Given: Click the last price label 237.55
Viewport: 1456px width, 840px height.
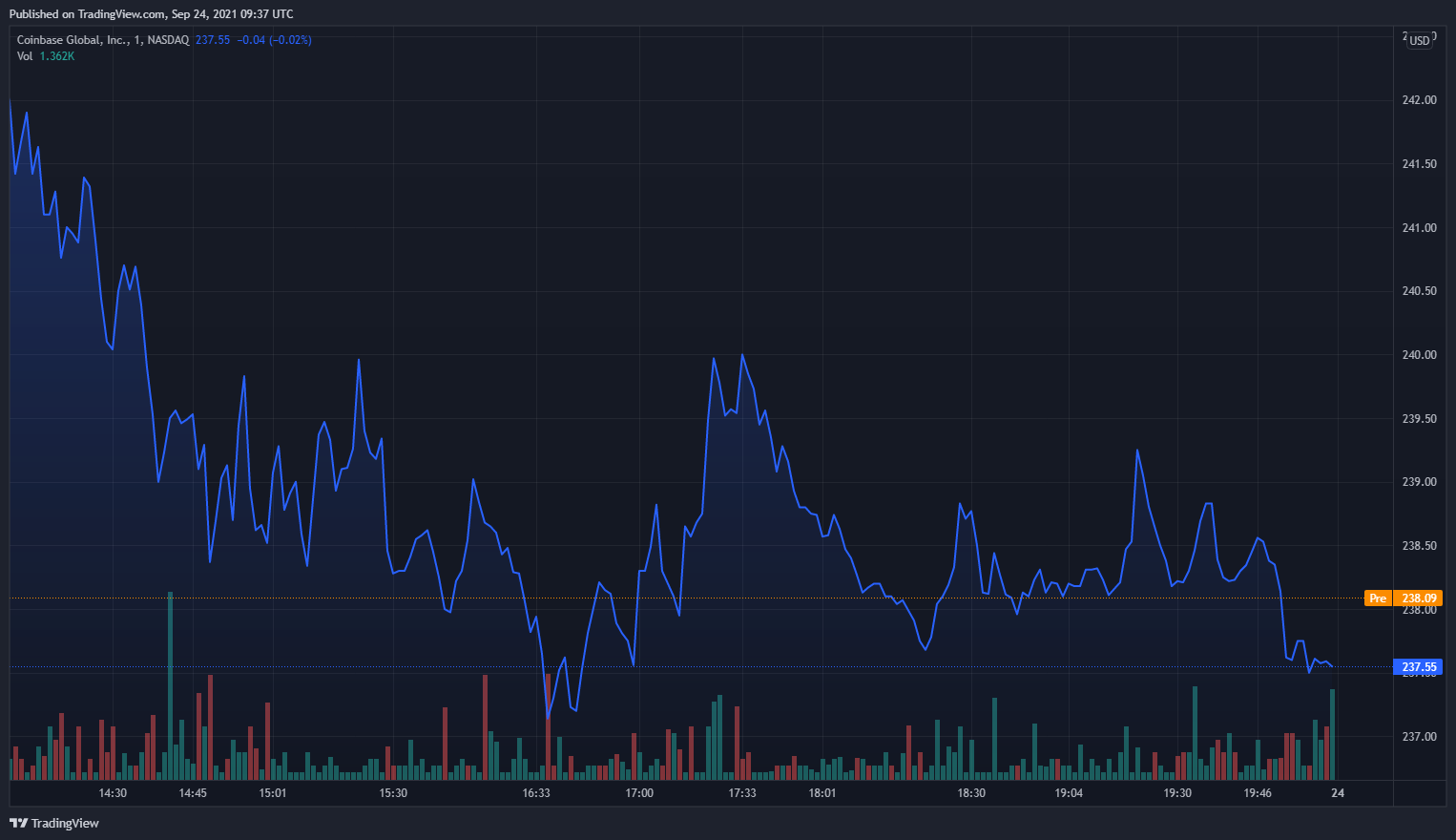Looking at the screenshot, I should tap(1419, 667).
